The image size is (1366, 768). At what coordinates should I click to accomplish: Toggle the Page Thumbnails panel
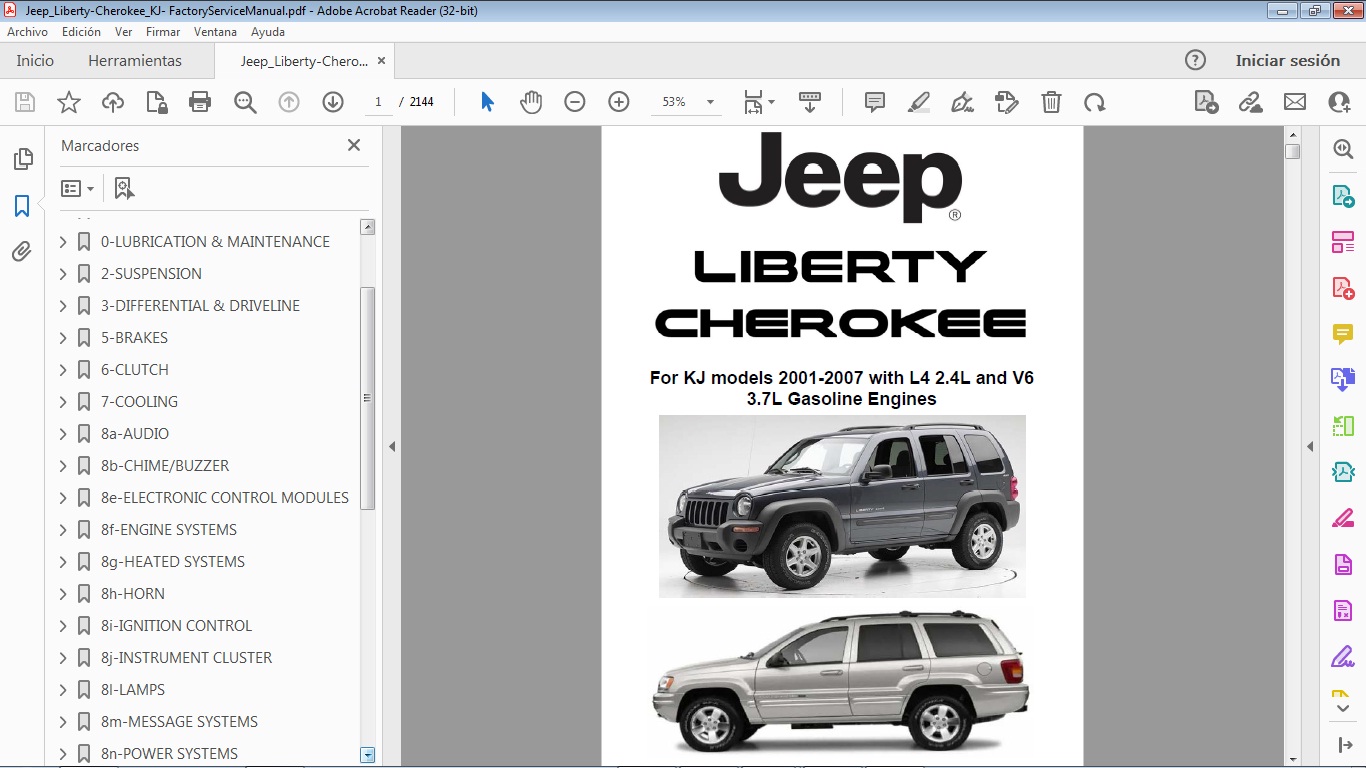[x=21, y=158]
